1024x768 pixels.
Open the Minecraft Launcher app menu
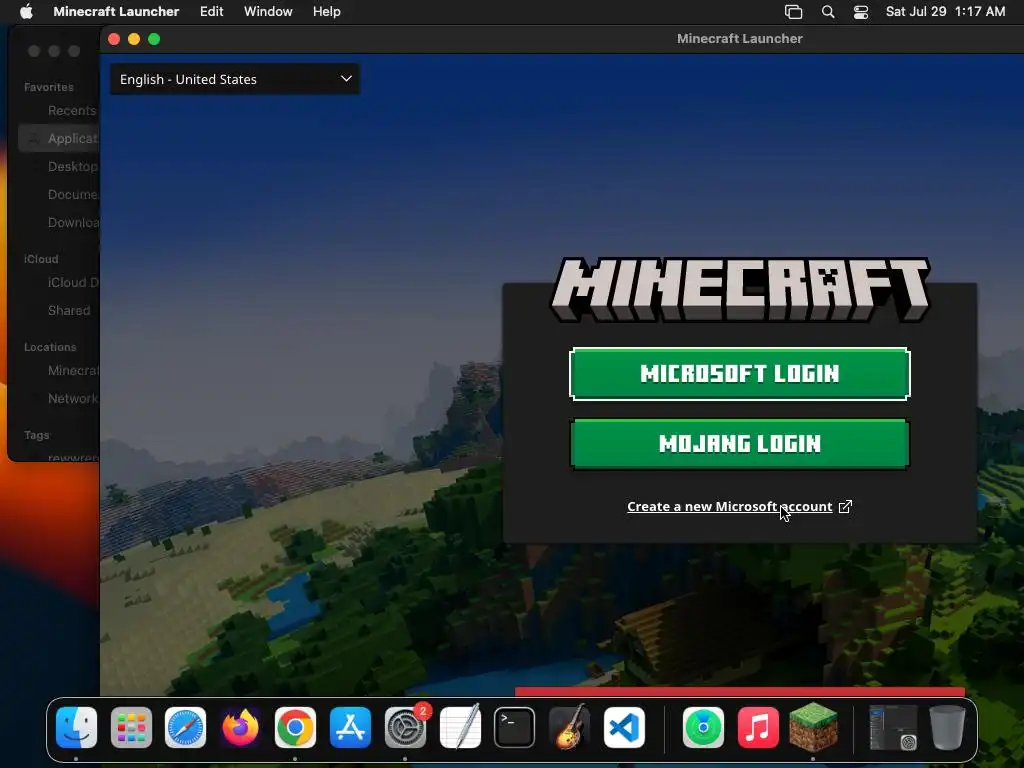116,12
